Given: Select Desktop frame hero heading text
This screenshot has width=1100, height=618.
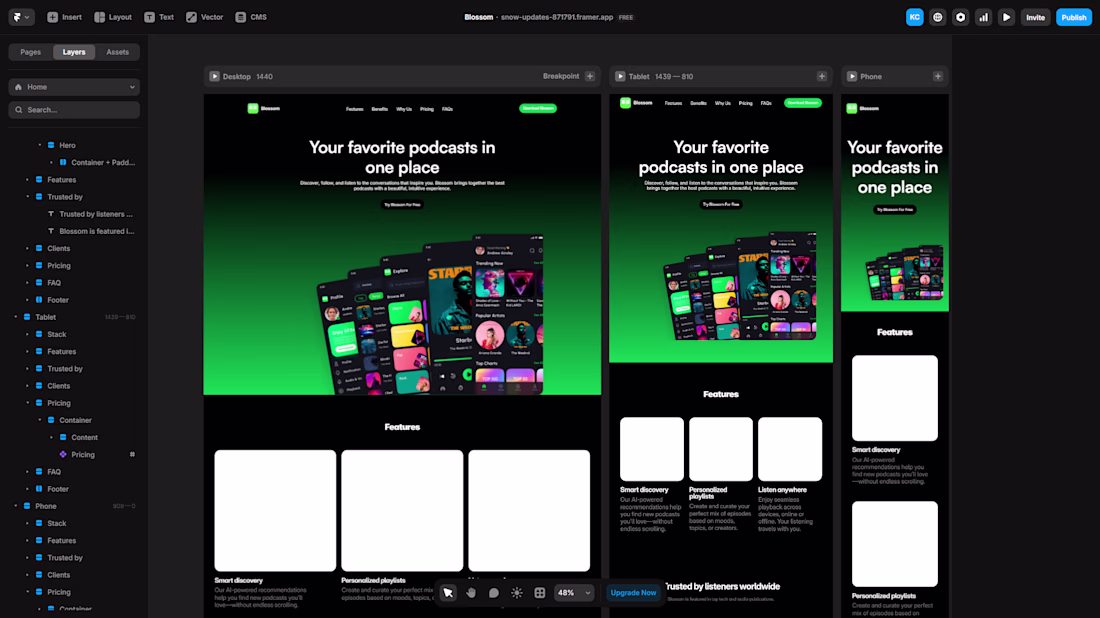Looking at the screenshot, I should (402, 157).
